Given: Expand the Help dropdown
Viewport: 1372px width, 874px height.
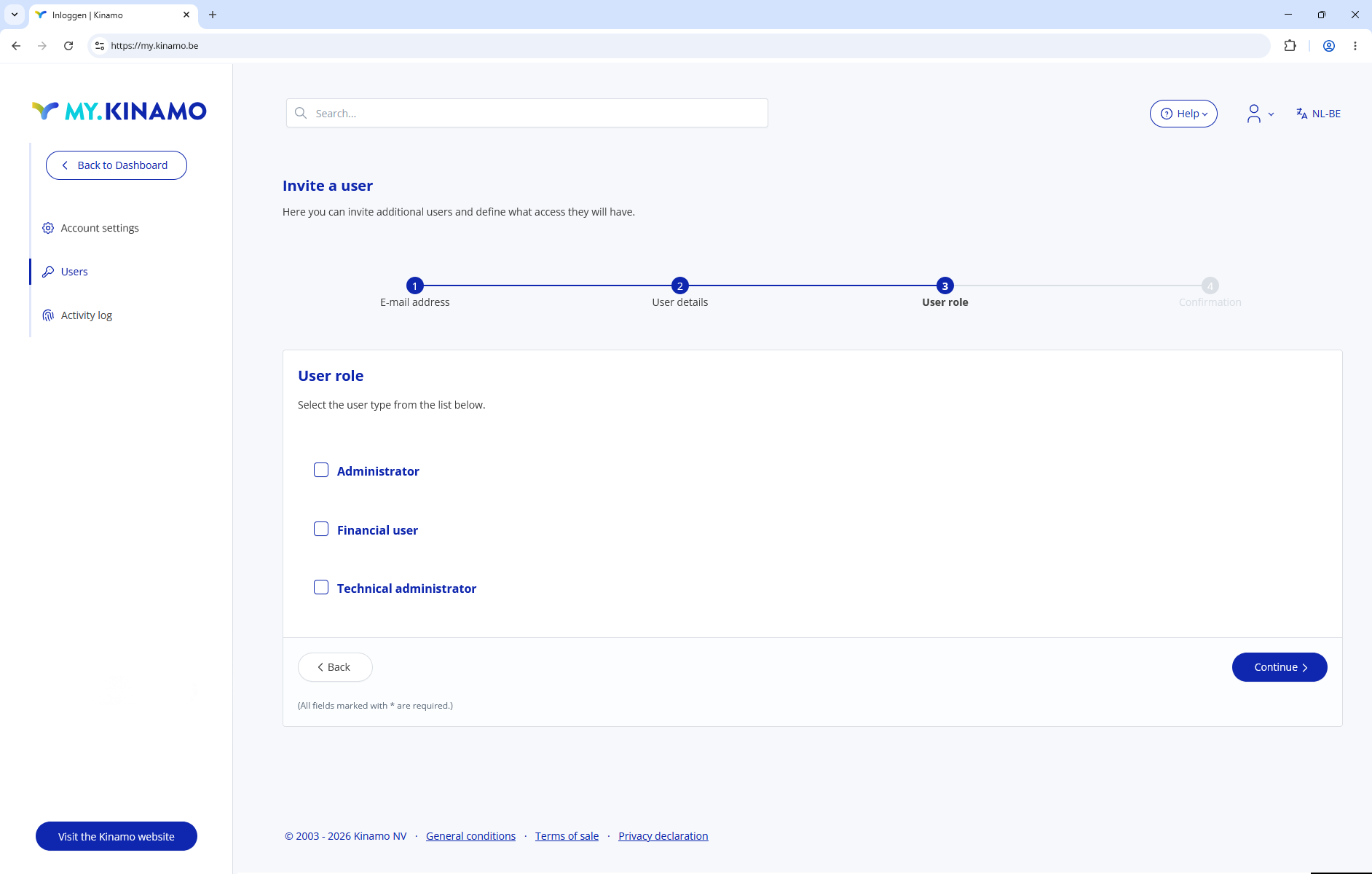Looking at the screenshot, I should pyautogui.click(x=1183, y=114).
